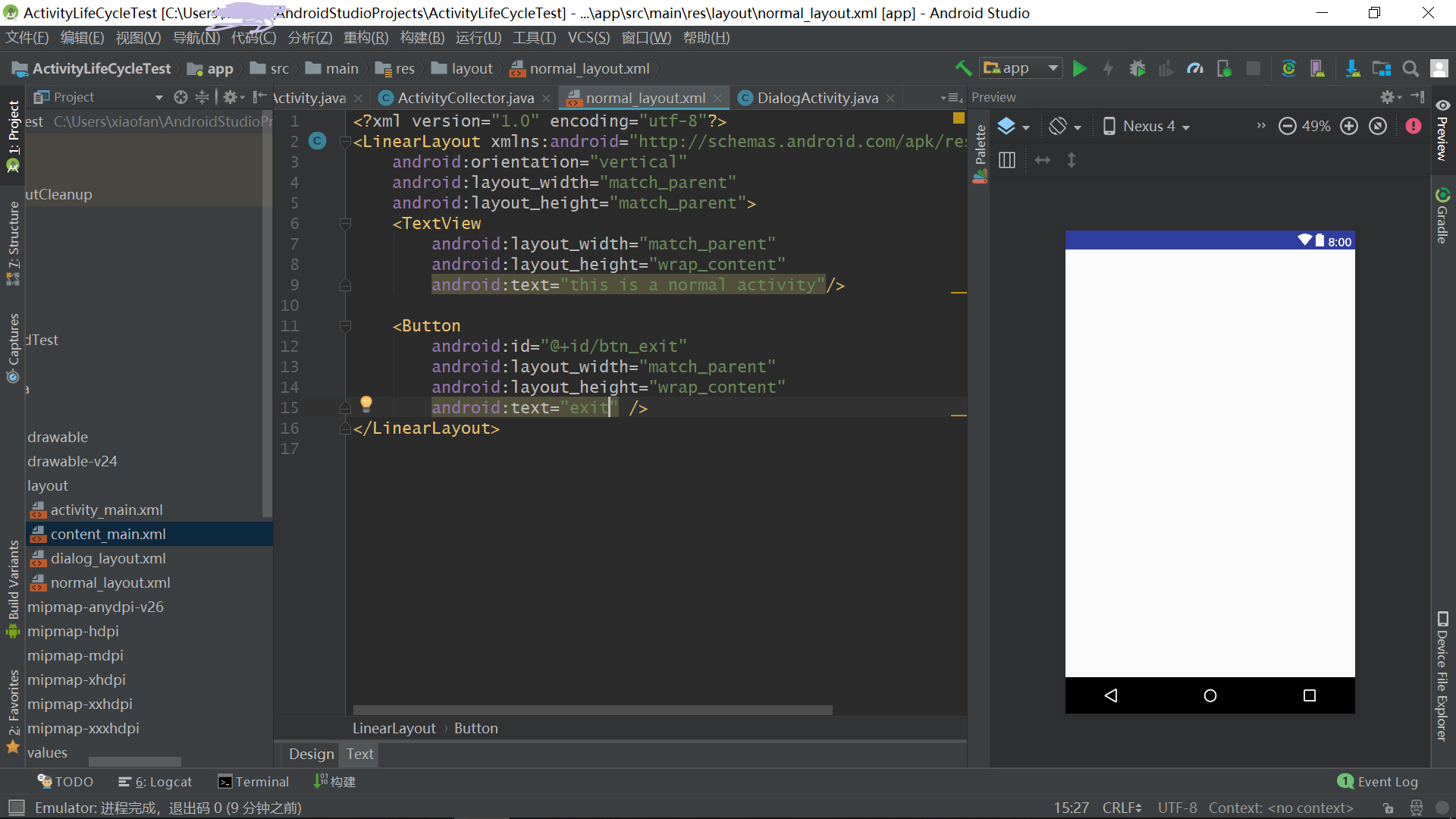Zoom in the layout preview

point(1349,127)
